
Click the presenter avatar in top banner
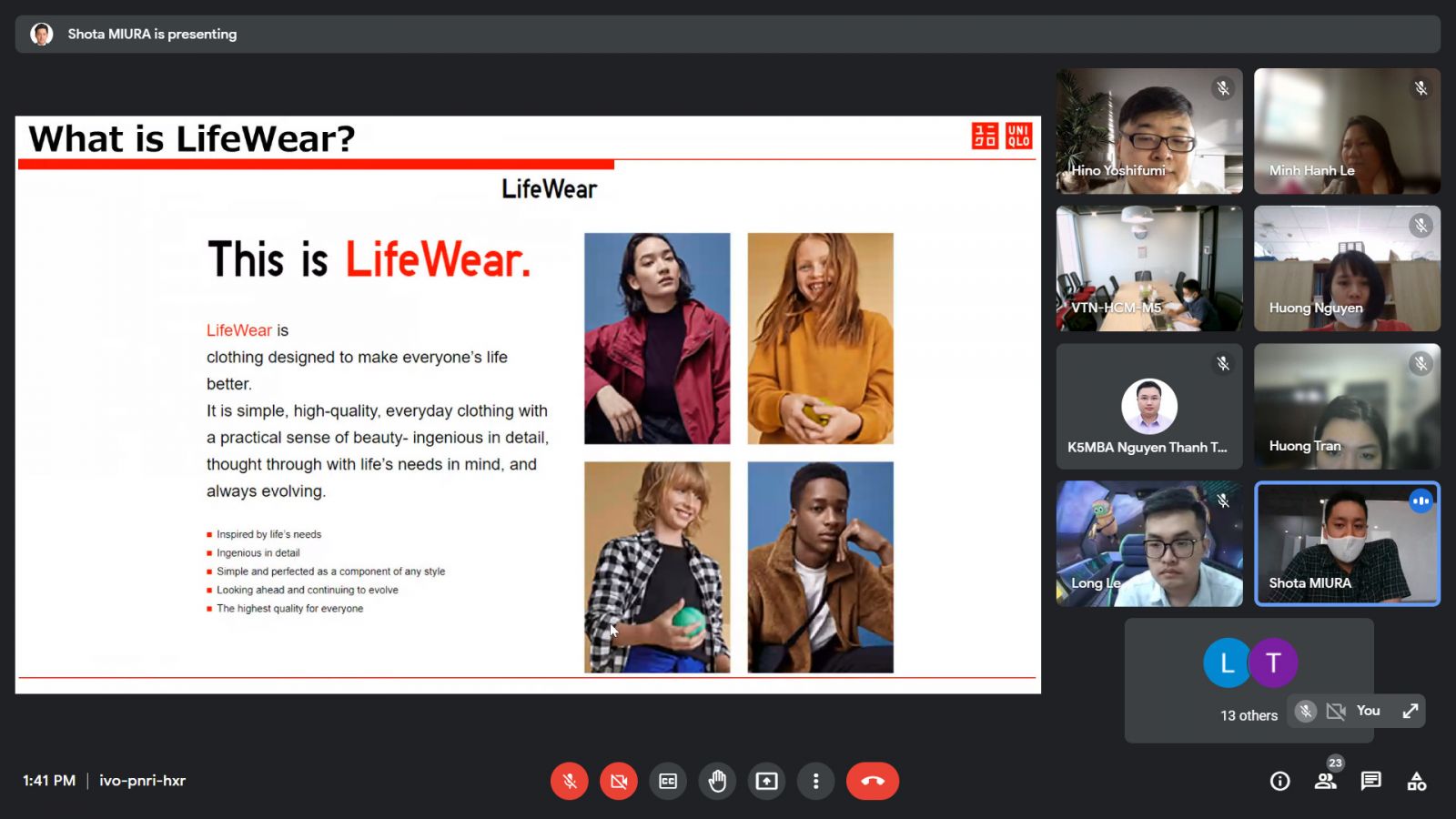coord(42,34)
